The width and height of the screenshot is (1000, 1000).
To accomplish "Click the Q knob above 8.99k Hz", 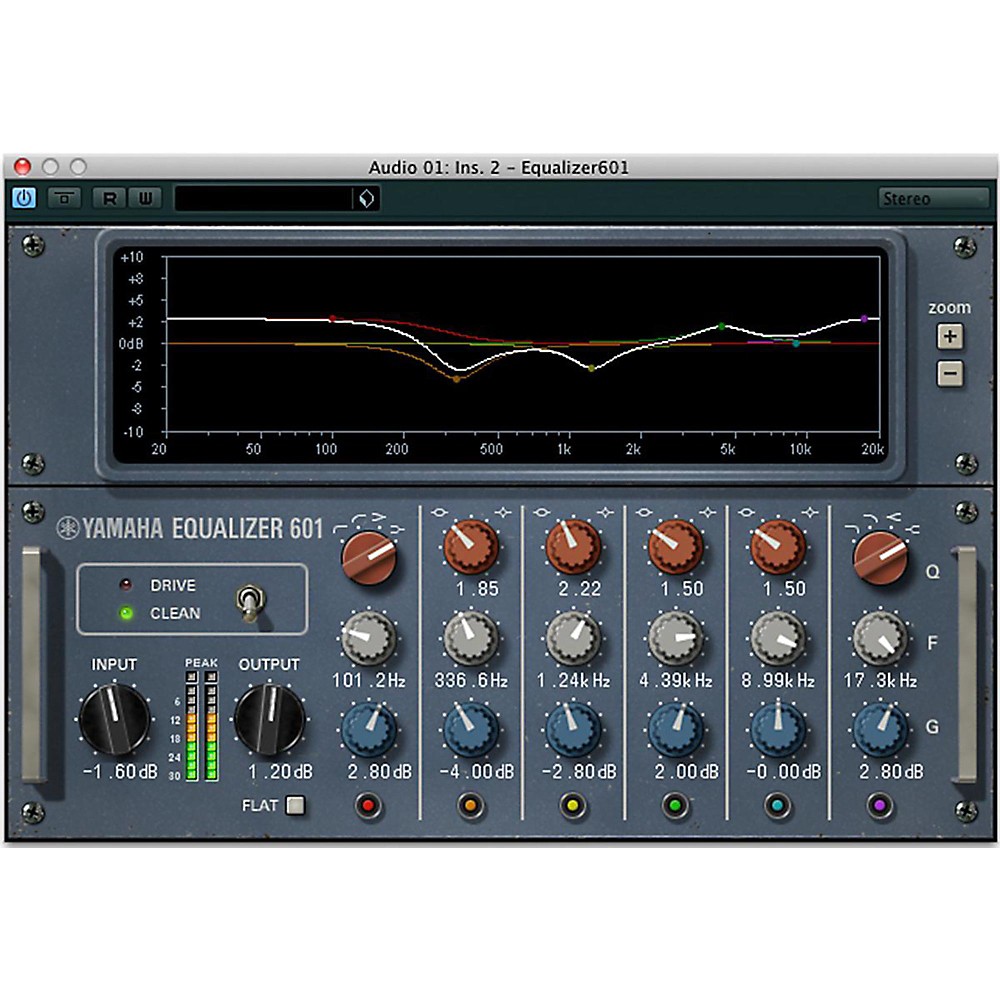I will [x=777, y=547].
